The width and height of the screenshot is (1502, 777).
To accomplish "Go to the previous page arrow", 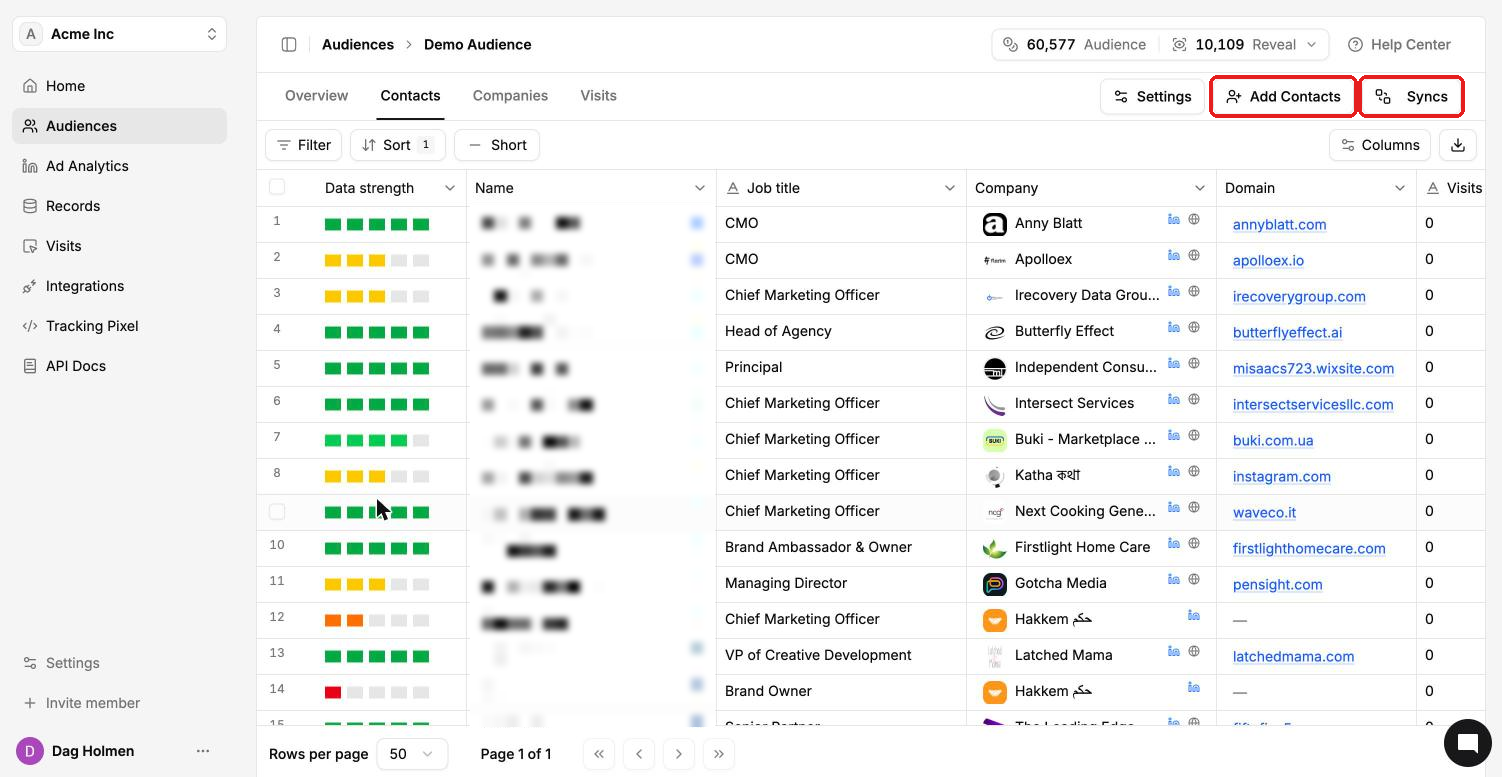I will tap(639, 754).
